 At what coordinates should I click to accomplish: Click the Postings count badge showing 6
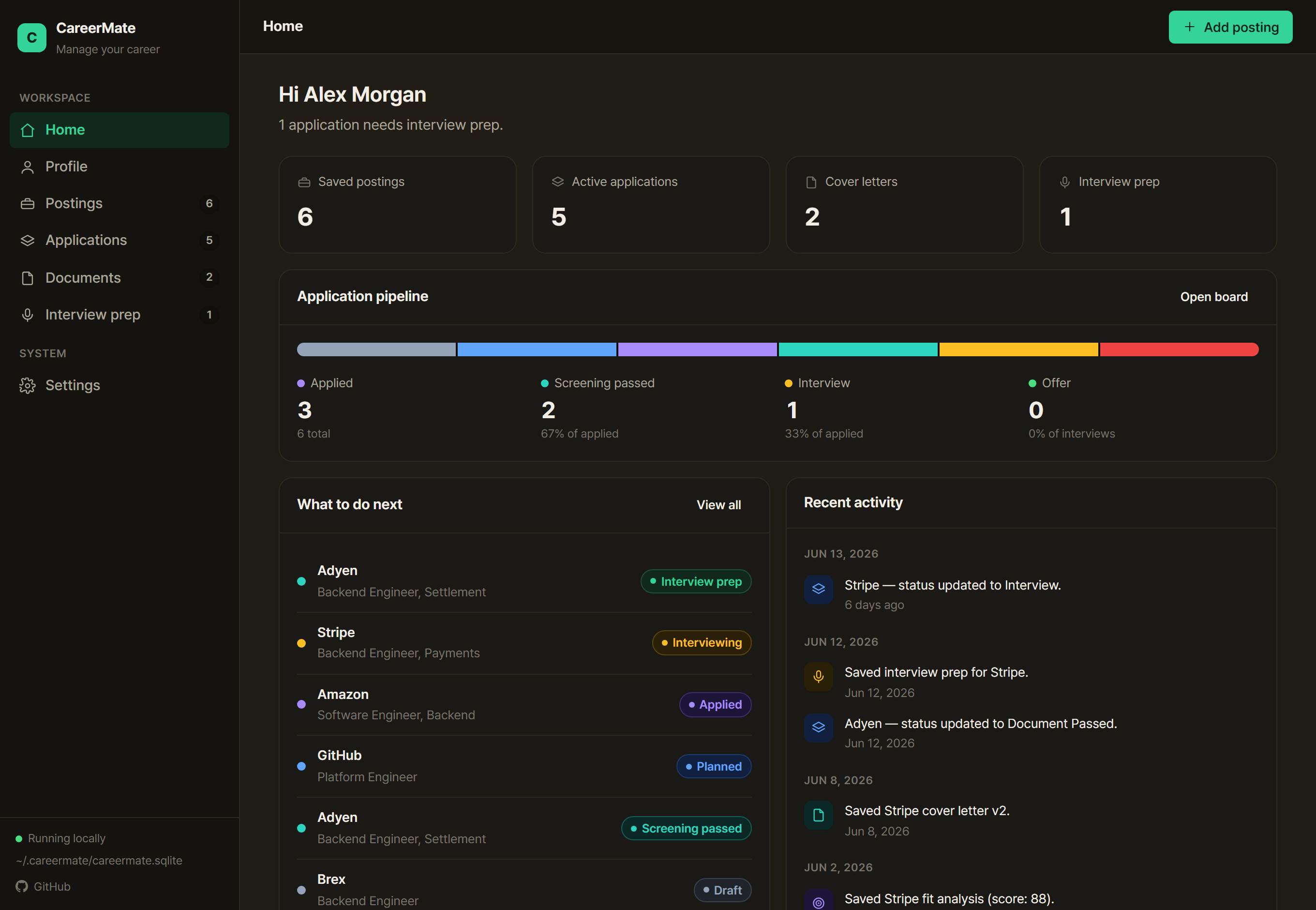click(209, 204)
